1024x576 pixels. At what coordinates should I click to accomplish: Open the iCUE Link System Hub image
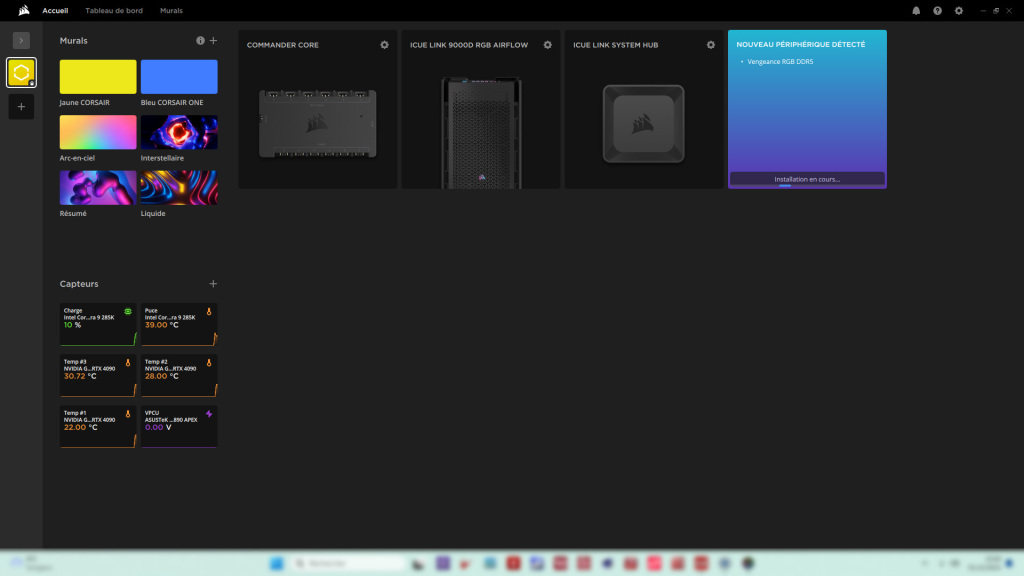pyautogui.click(x=644, y=123)
